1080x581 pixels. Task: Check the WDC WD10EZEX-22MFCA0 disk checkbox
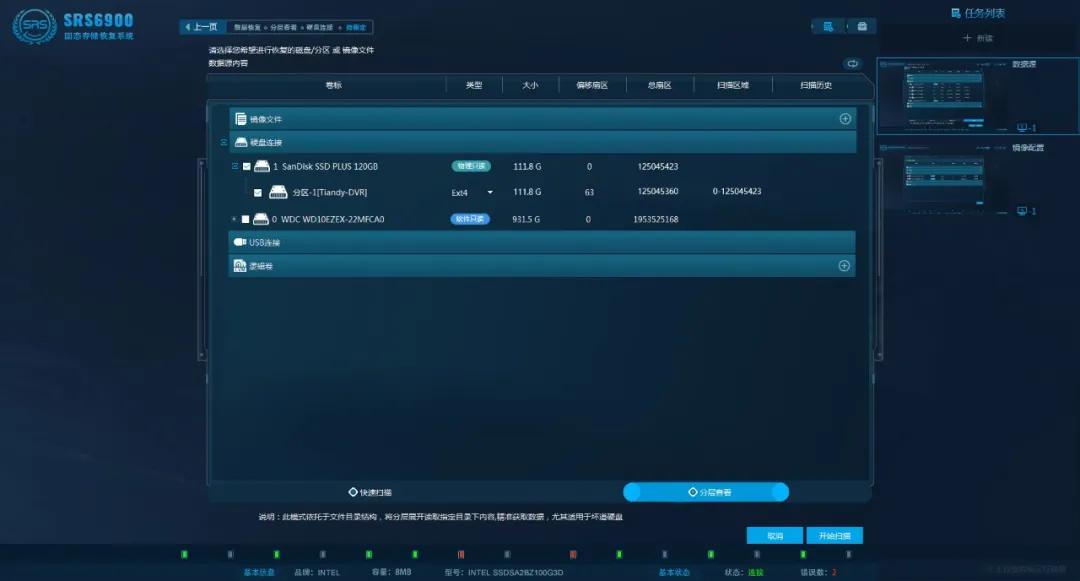click(246, 219)
